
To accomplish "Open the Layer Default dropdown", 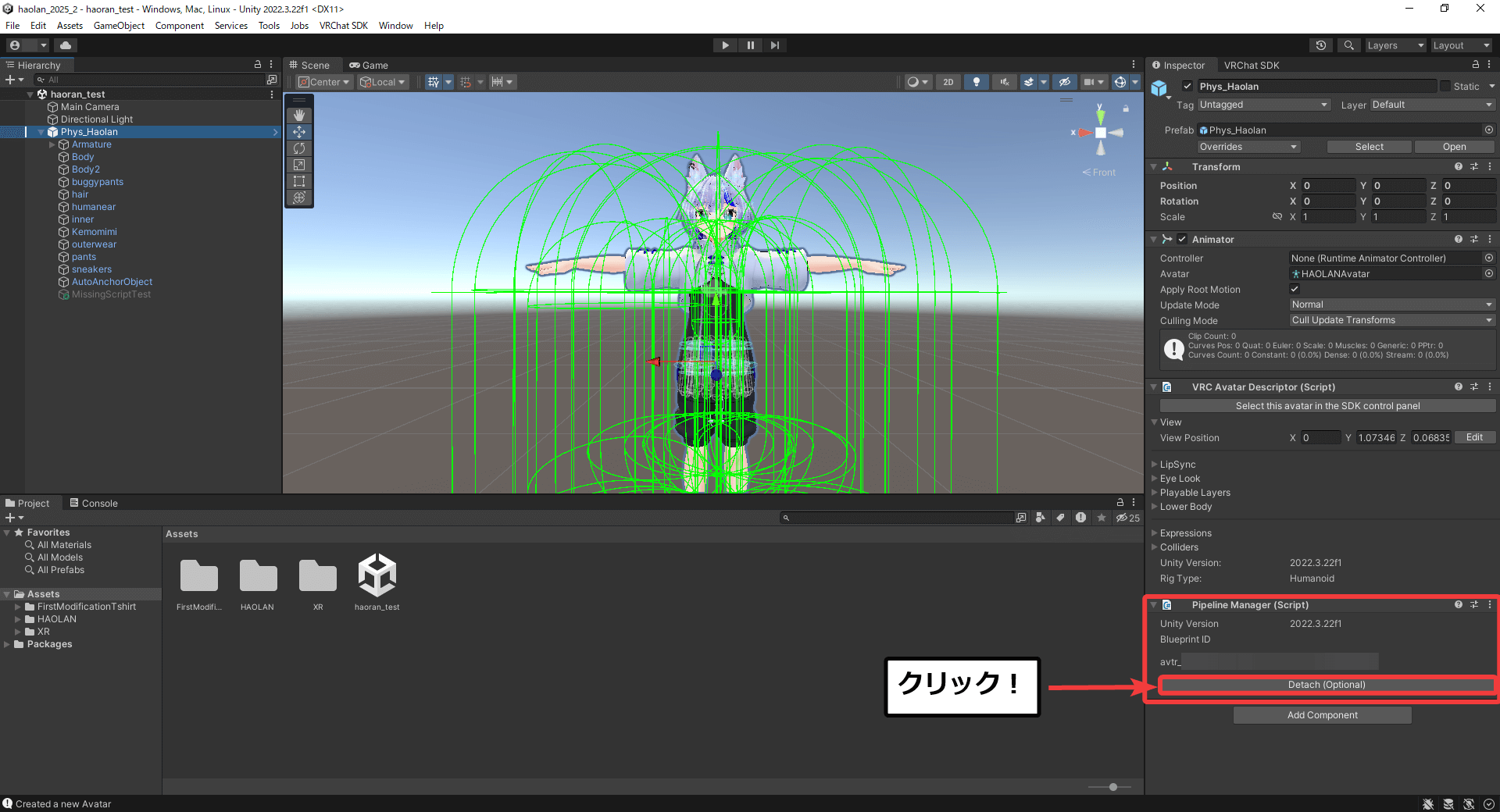I will [x=1431, y=105].
